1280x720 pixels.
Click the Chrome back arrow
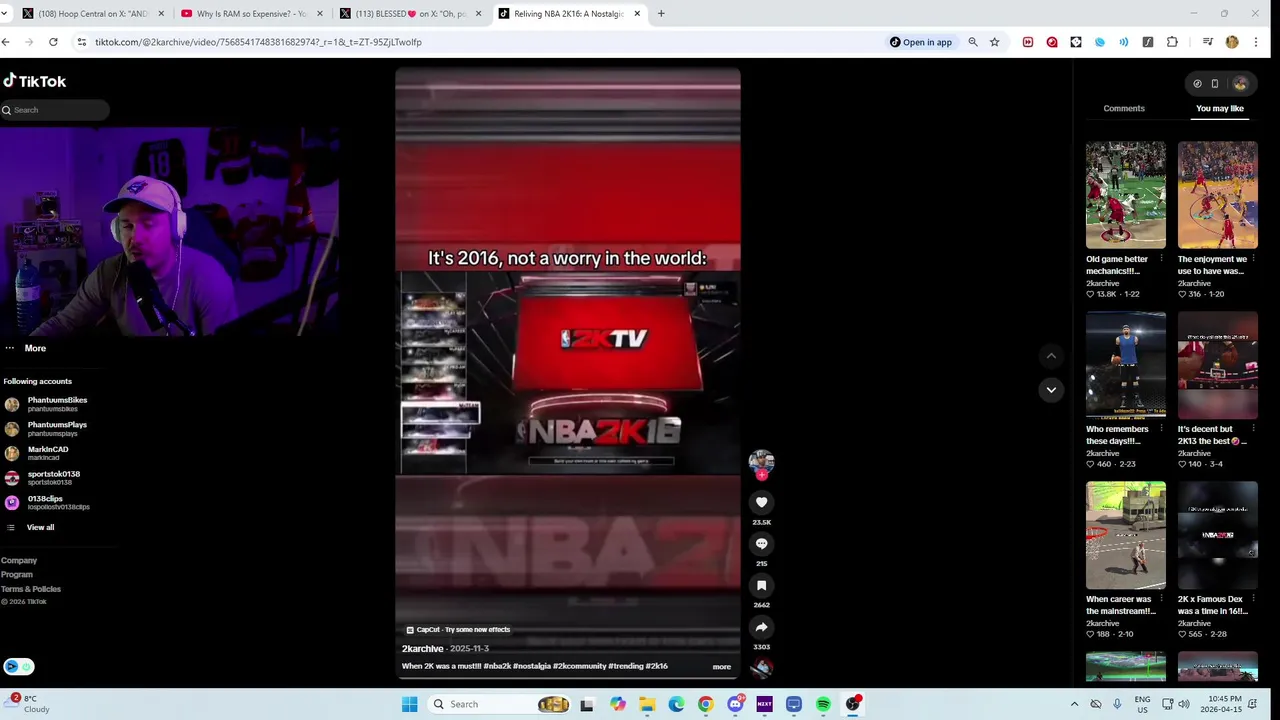coord(6,42)
